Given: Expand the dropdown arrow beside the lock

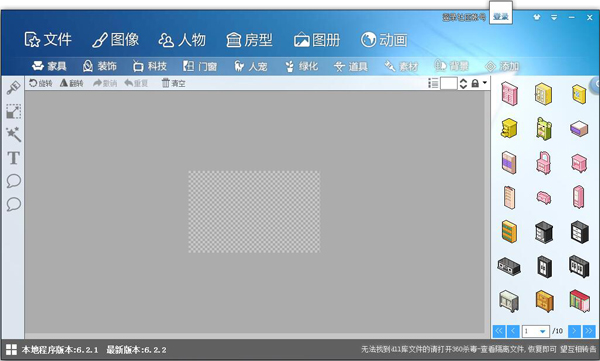Looking at the screenshot, I should (484, 83).
